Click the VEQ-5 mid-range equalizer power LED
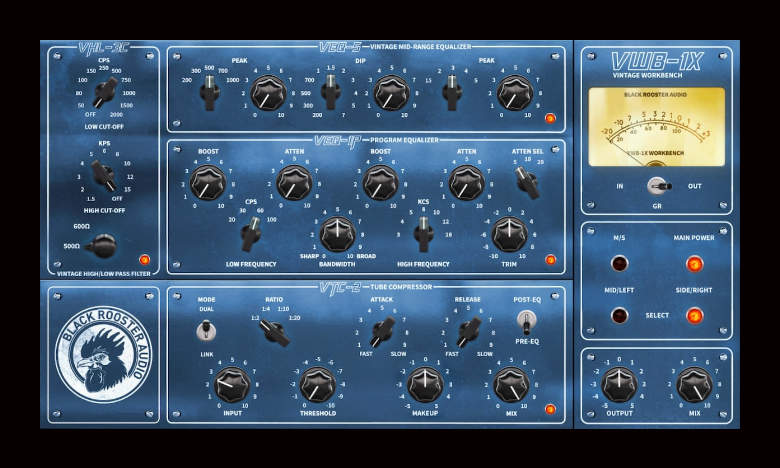The width and height of the screenshot is (780, 468). (x=549, y=118)
